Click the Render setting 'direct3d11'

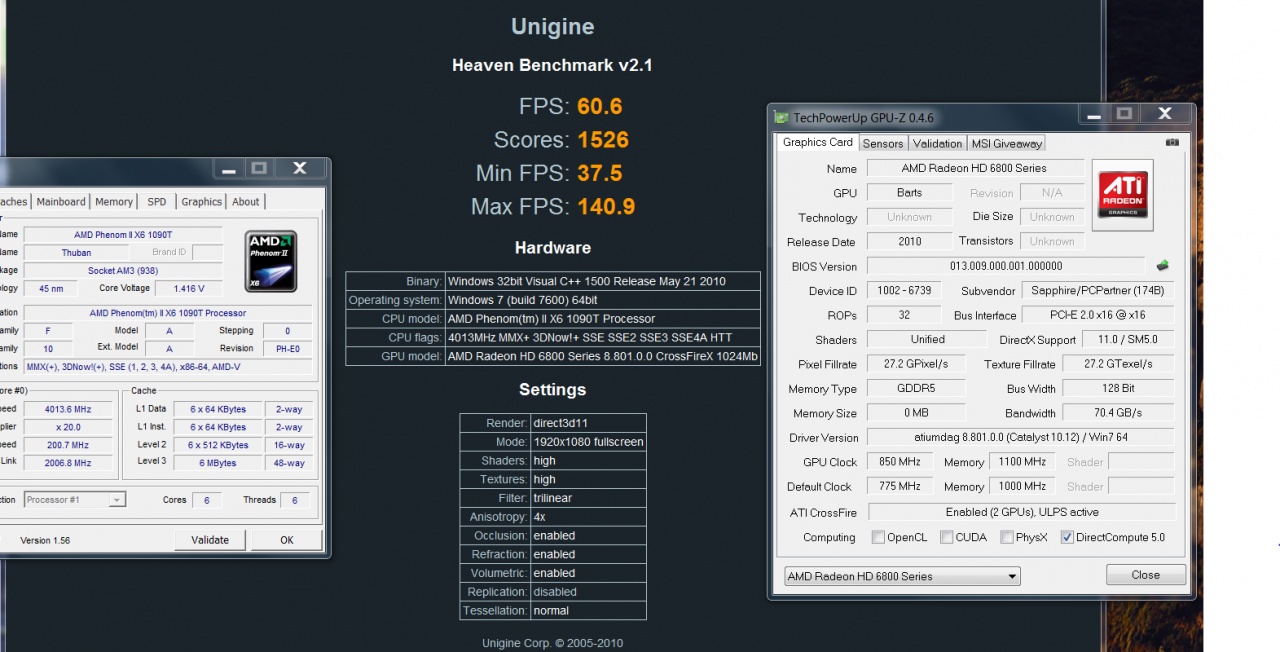coord(561,423)
